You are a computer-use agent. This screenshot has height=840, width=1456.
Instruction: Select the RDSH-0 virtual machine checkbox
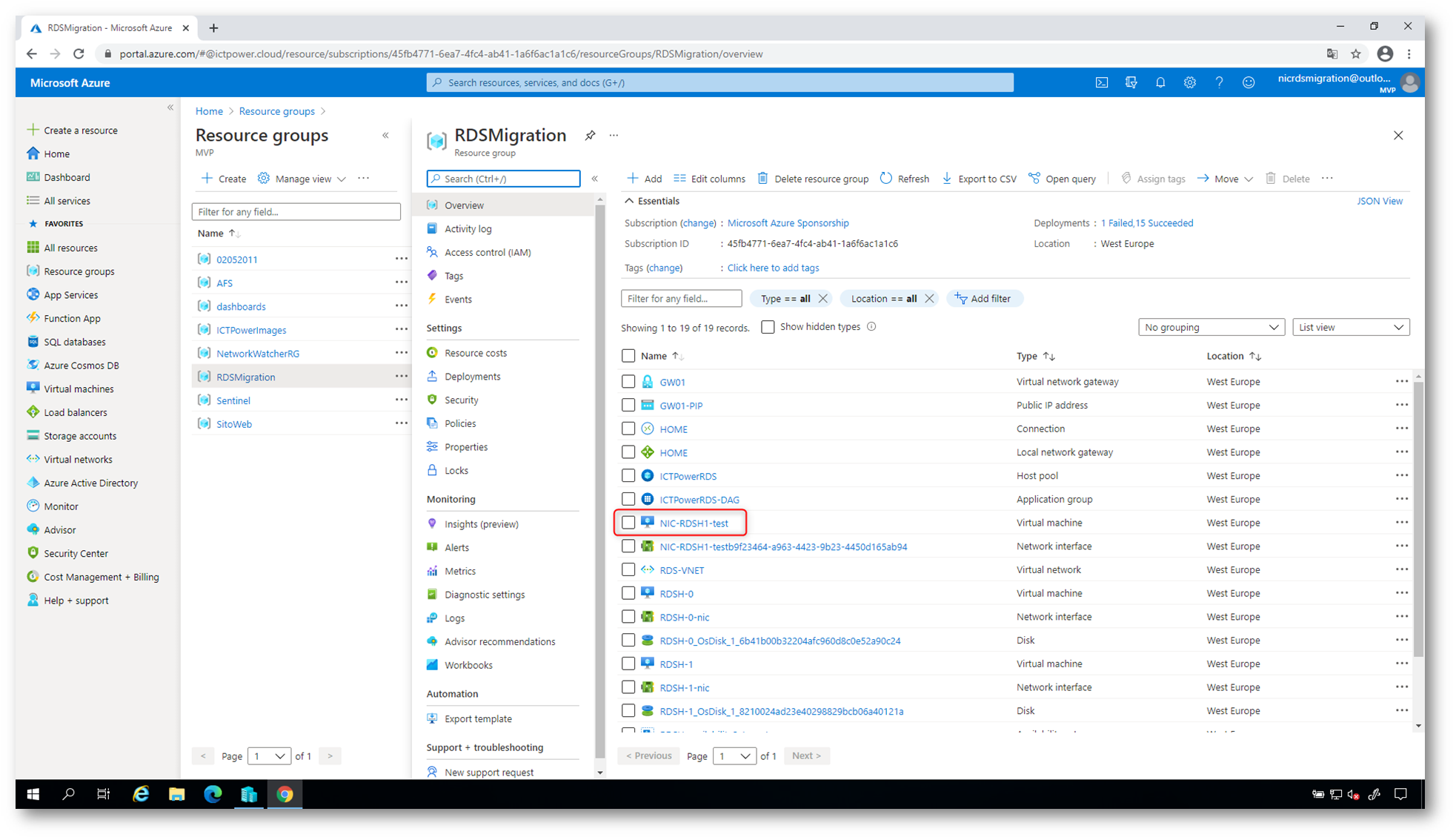tap(628, 593)
